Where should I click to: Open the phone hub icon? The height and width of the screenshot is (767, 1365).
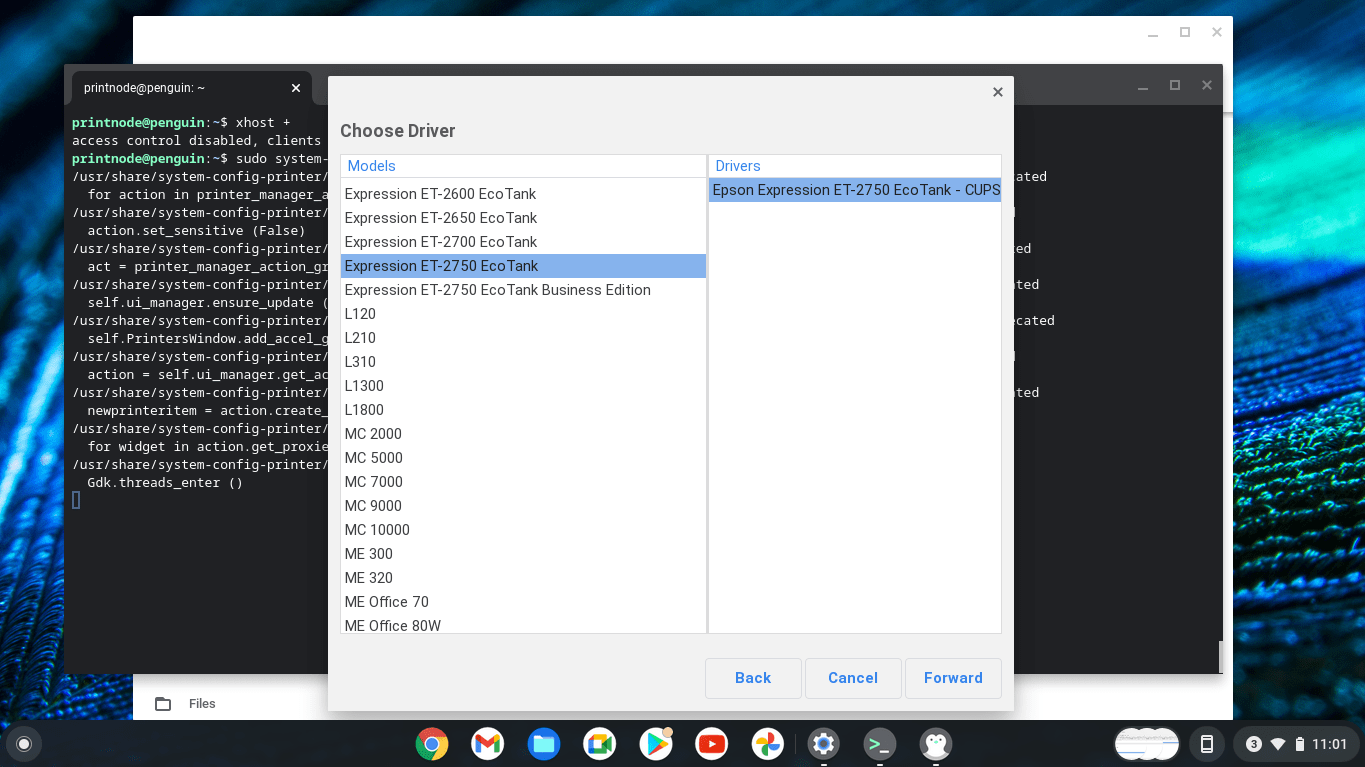click(1207, 744)
